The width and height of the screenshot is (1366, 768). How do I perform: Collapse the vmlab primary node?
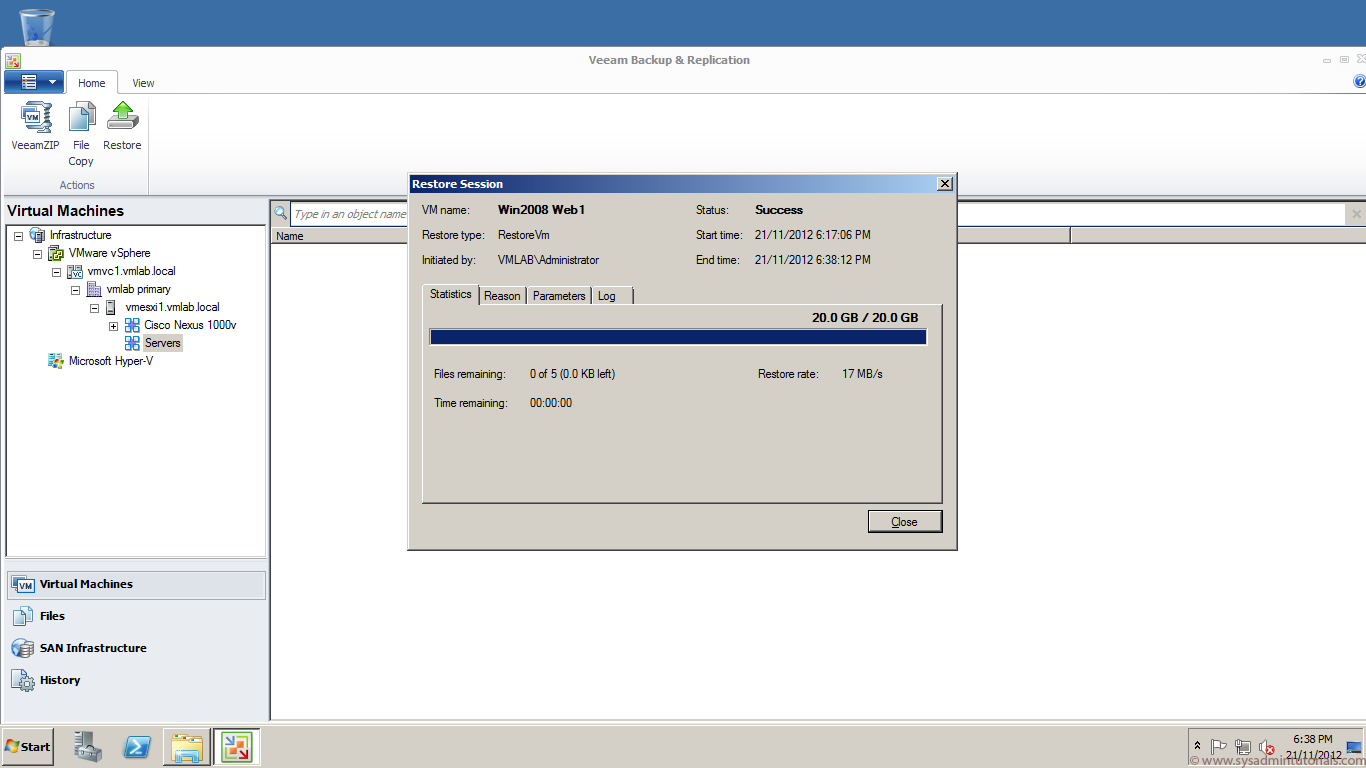75,290
